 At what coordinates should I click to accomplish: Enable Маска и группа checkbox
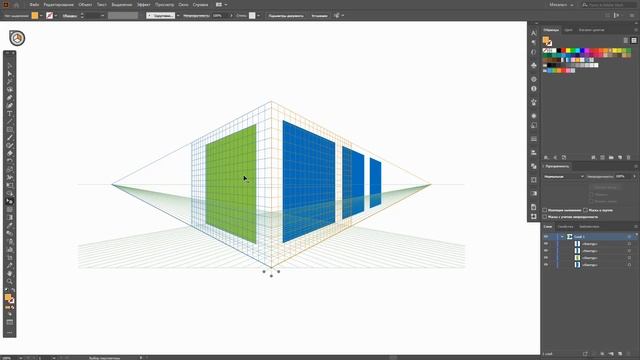(585, 210)
